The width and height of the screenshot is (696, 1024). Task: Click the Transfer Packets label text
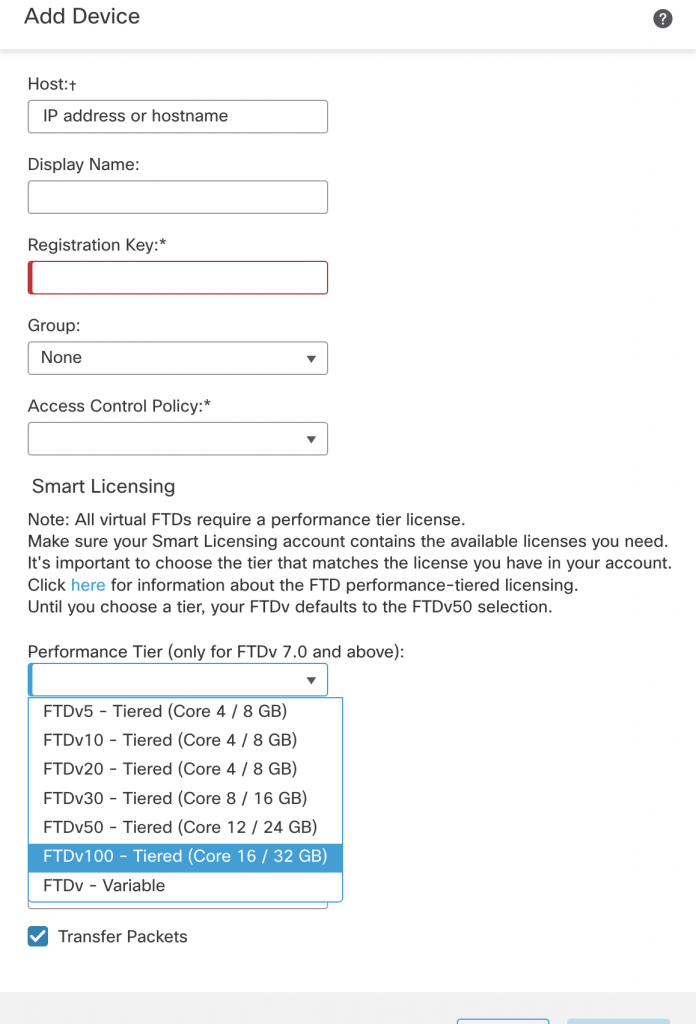[x=123, y=937]
